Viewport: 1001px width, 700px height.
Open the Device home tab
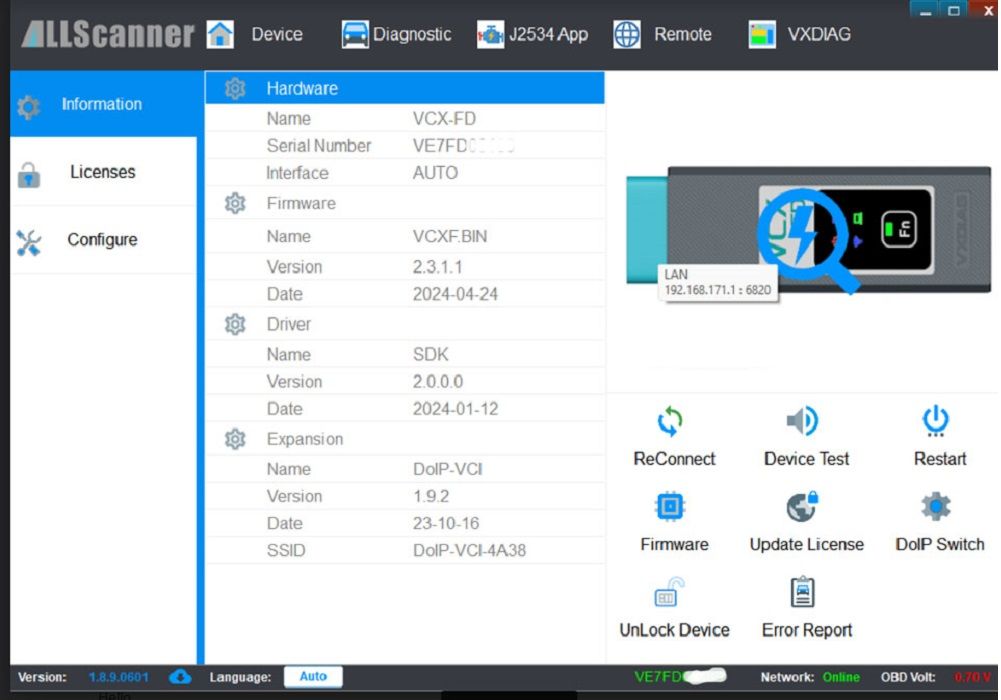pos(256,34)
